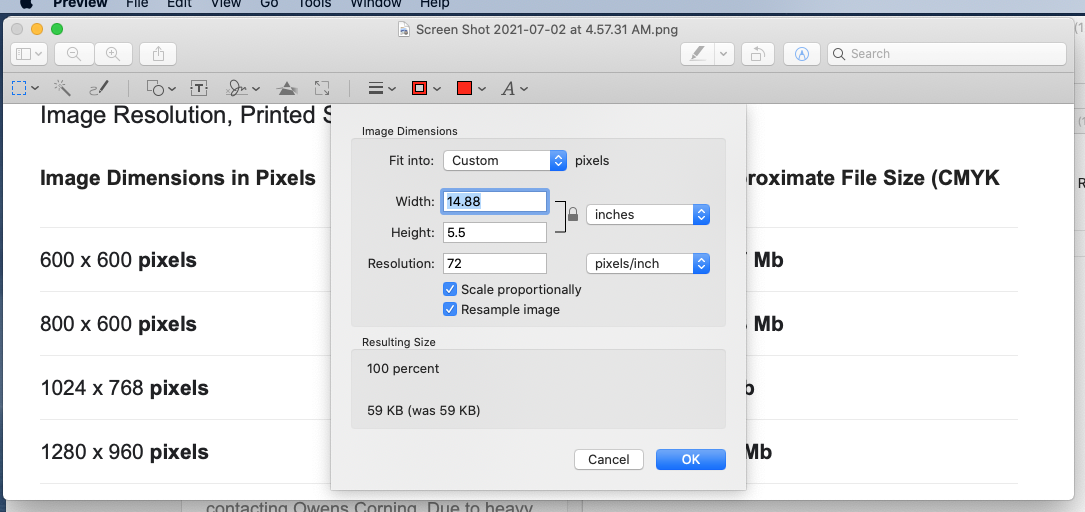Image resolution: width=1085 pixels, height=512 pixels.
Task: Choose the Sketch drawing tool
Action: coord(98,88)
